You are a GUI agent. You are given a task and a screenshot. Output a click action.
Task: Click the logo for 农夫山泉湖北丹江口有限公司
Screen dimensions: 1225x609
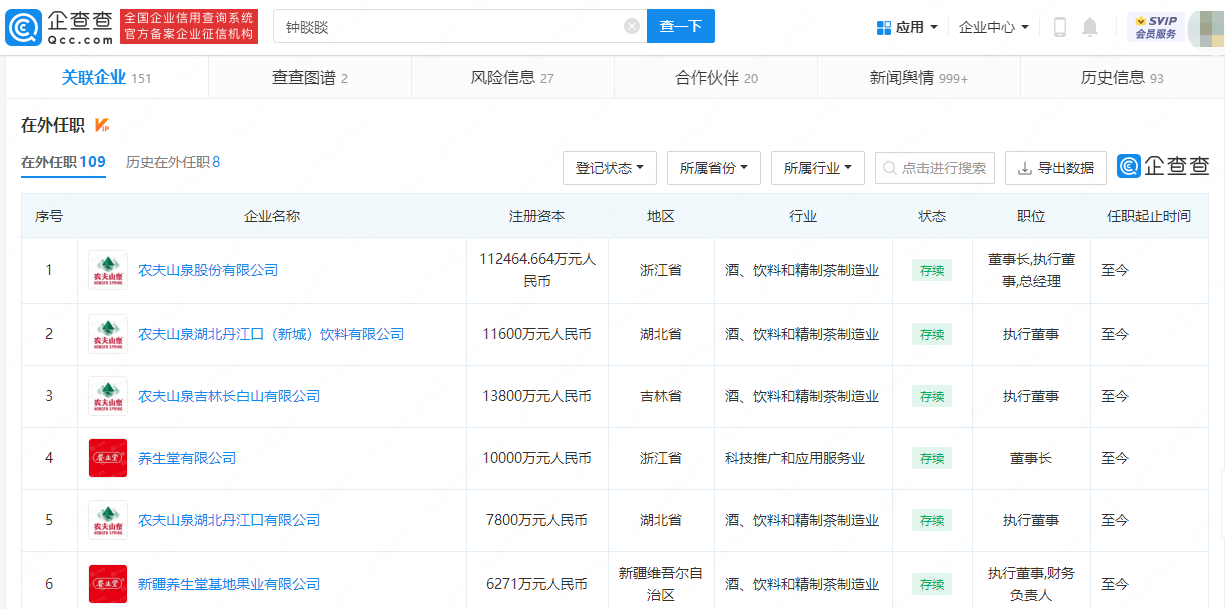point(108,520)
